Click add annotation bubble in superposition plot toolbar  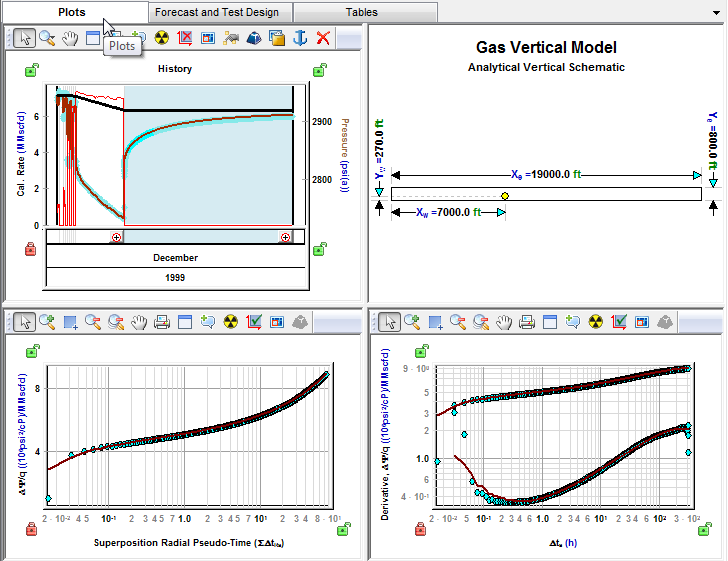(x=208, y=321)
